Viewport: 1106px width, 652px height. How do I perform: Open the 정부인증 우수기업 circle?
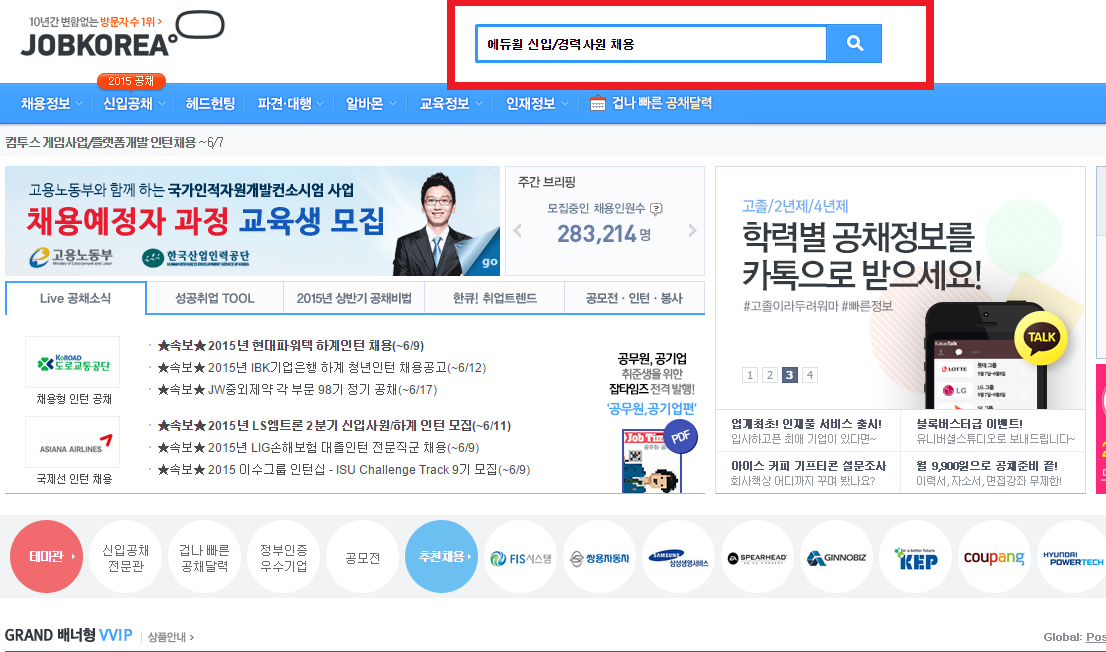point(284,557)
